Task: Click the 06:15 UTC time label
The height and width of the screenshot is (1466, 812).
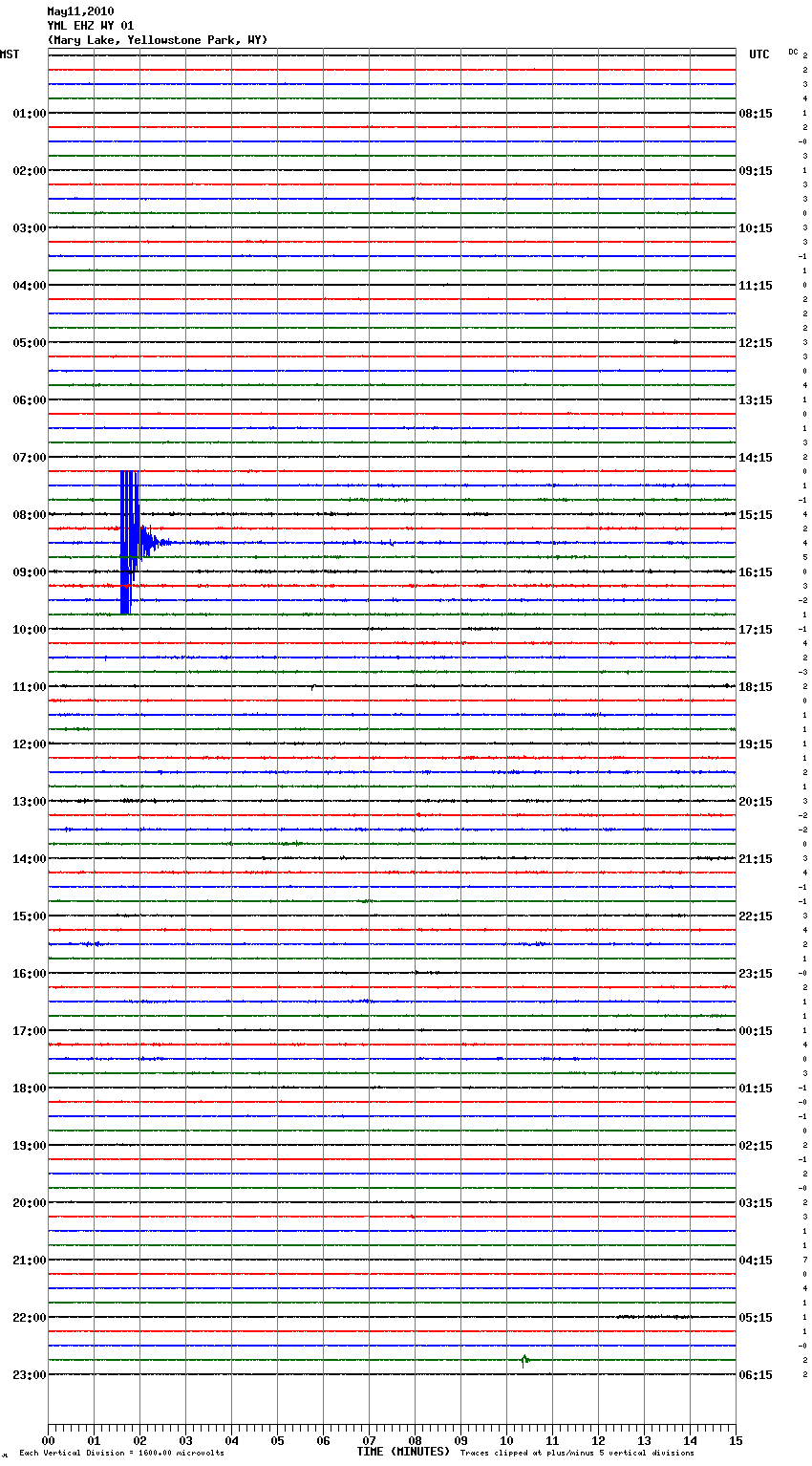Action: pyautogui.click(x=756, y=1374)
